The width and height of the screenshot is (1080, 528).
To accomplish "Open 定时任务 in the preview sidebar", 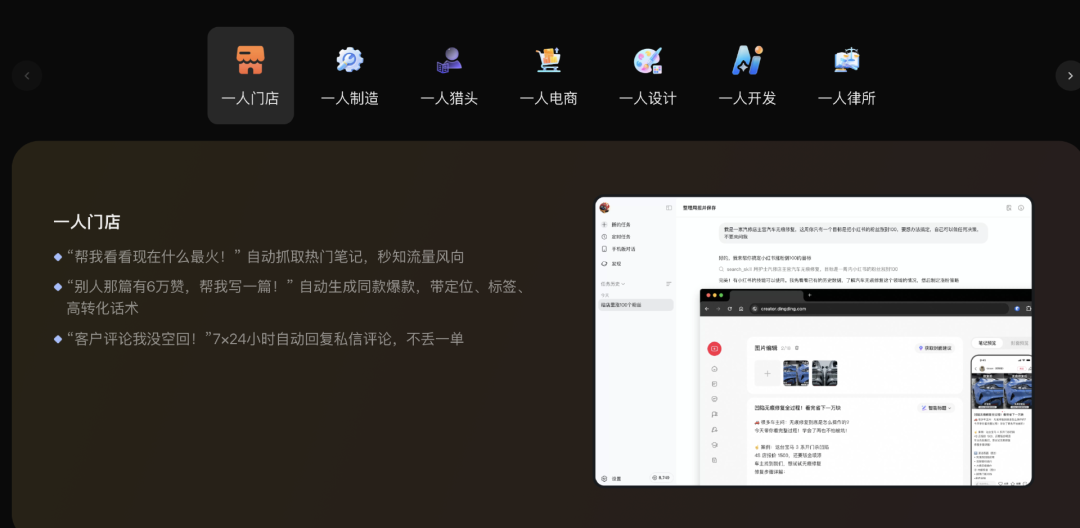I will (621, 237).
